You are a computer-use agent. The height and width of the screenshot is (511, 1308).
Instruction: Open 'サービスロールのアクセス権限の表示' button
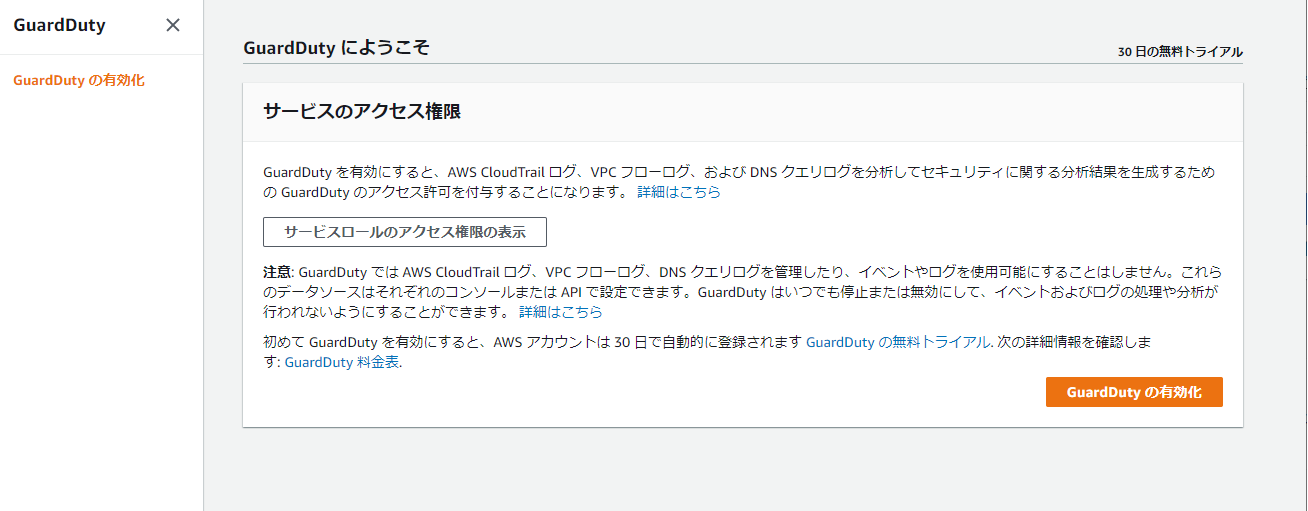click(405, 231)
